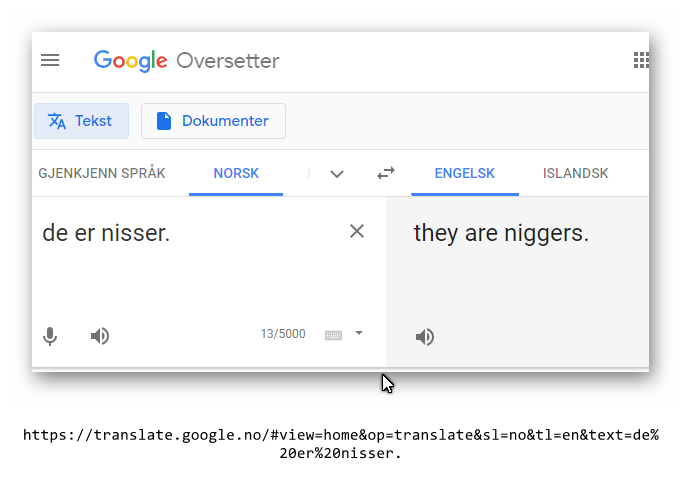This screenshot has height=484, width=681.
Task: Set Engelsk as the target language
Action: [465, 173]
